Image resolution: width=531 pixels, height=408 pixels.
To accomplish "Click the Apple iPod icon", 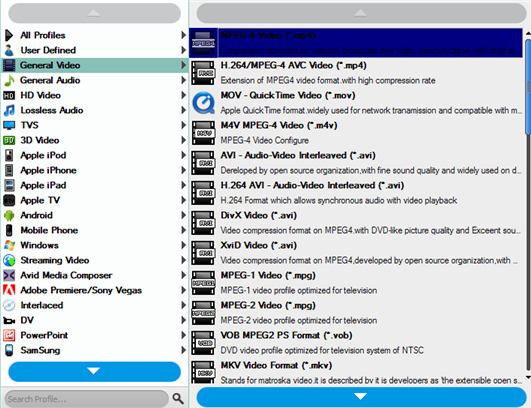I will pyautogui.click(x=9, y=155).
